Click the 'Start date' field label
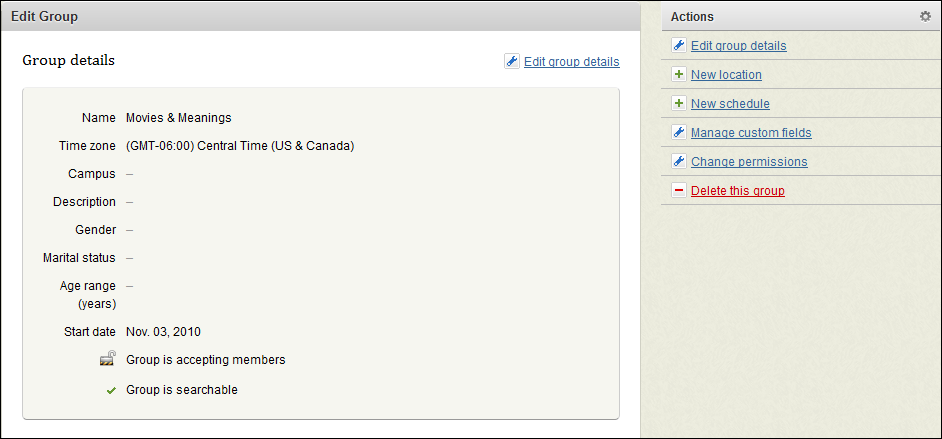The width and height of the screenshot is (942, 439). coord(90,332)
